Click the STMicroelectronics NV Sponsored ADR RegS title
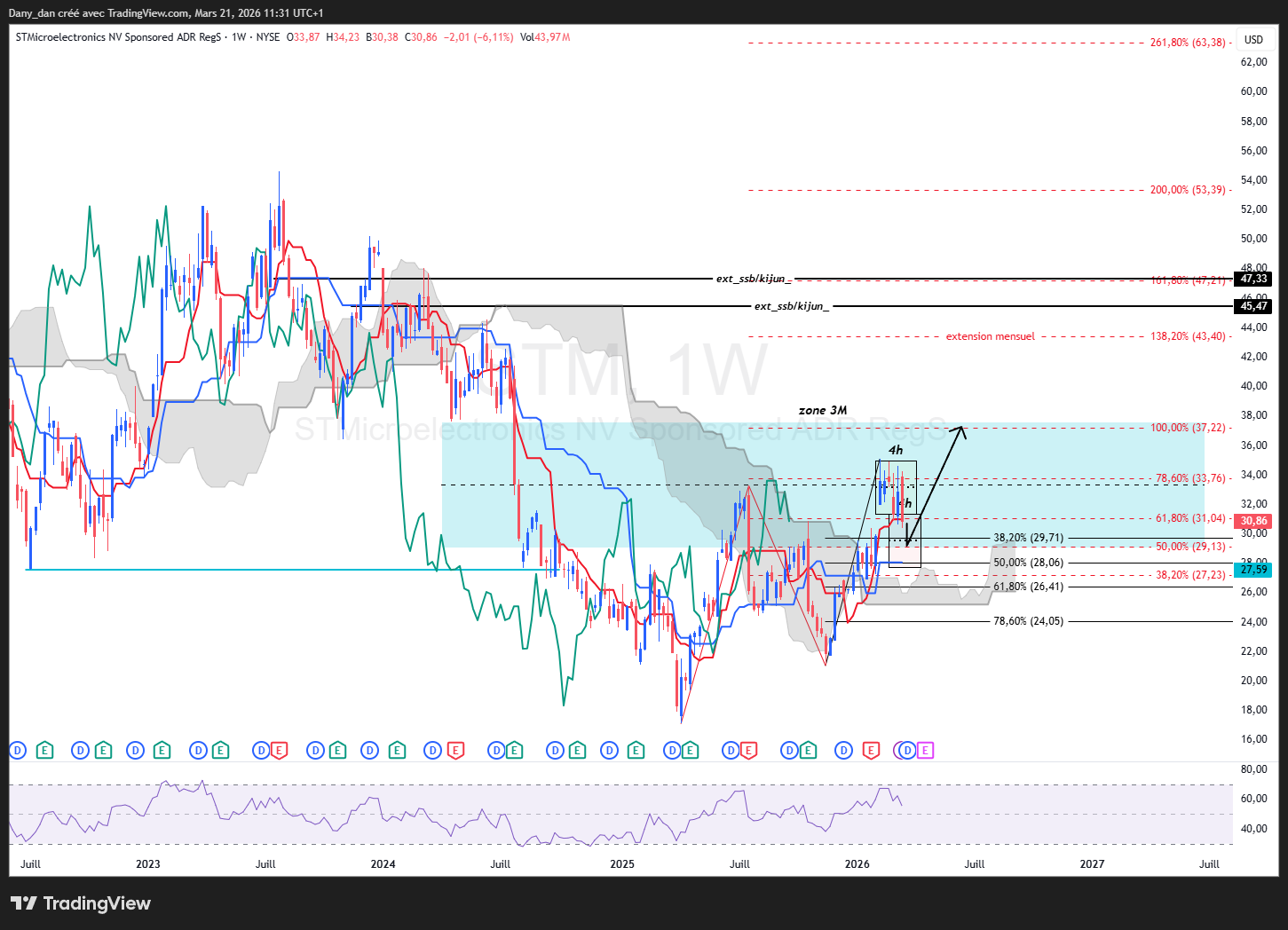Image resolution: width=1288 pixels, height=930 pixels. point(118,37)
